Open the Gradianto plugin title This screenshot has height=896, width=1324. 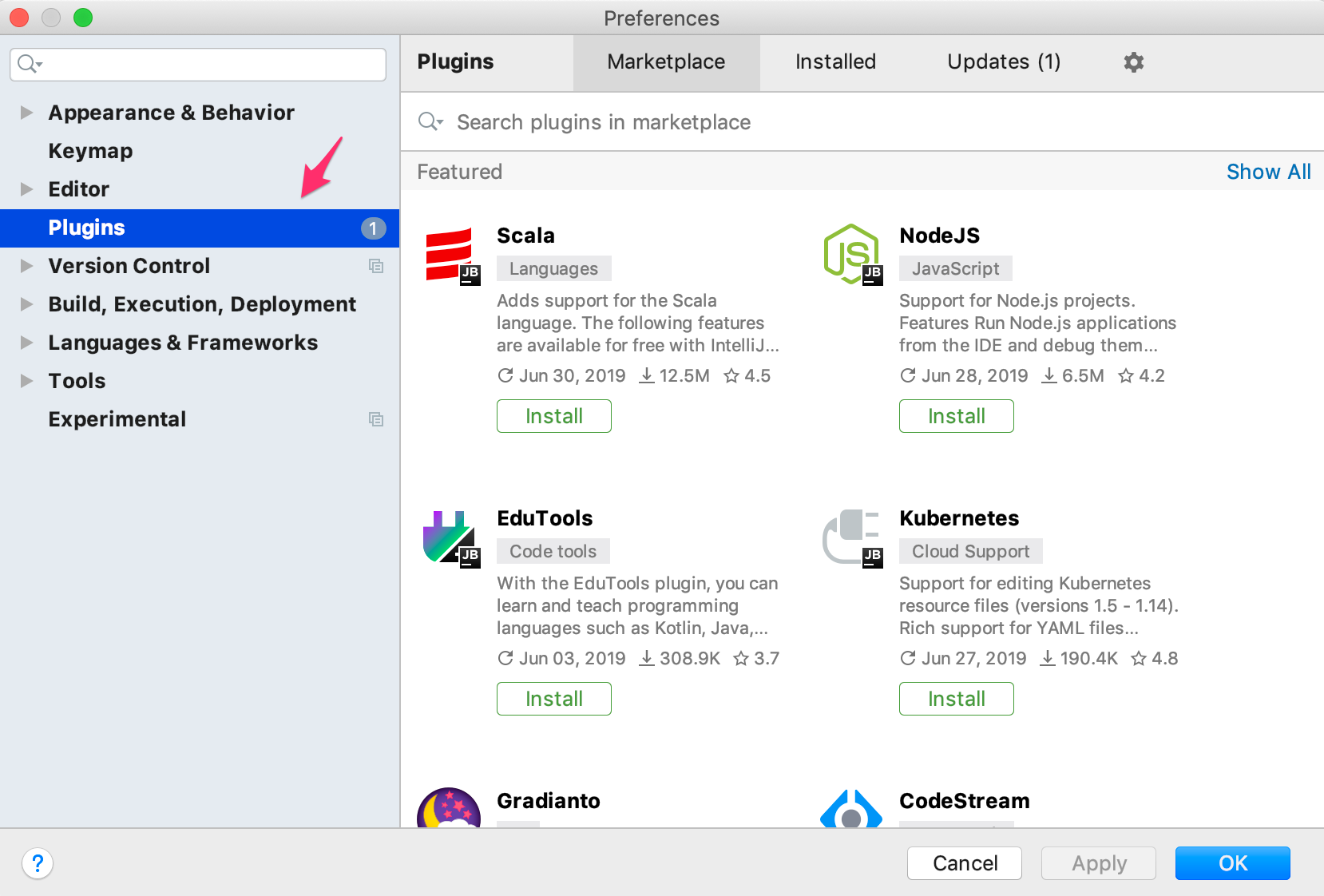click(548, 801)
